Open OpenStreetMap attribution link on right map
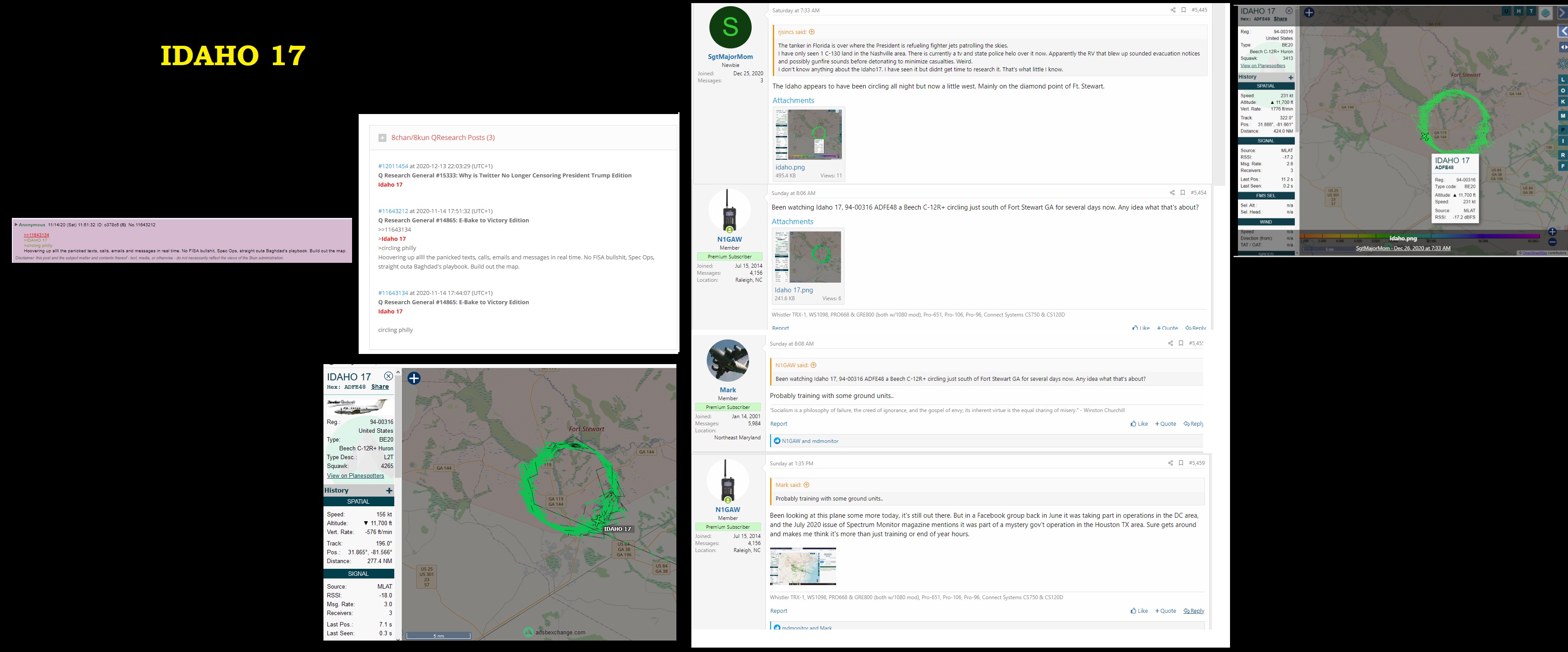Screen dimensions: 1568x652 coord(1535,253)
